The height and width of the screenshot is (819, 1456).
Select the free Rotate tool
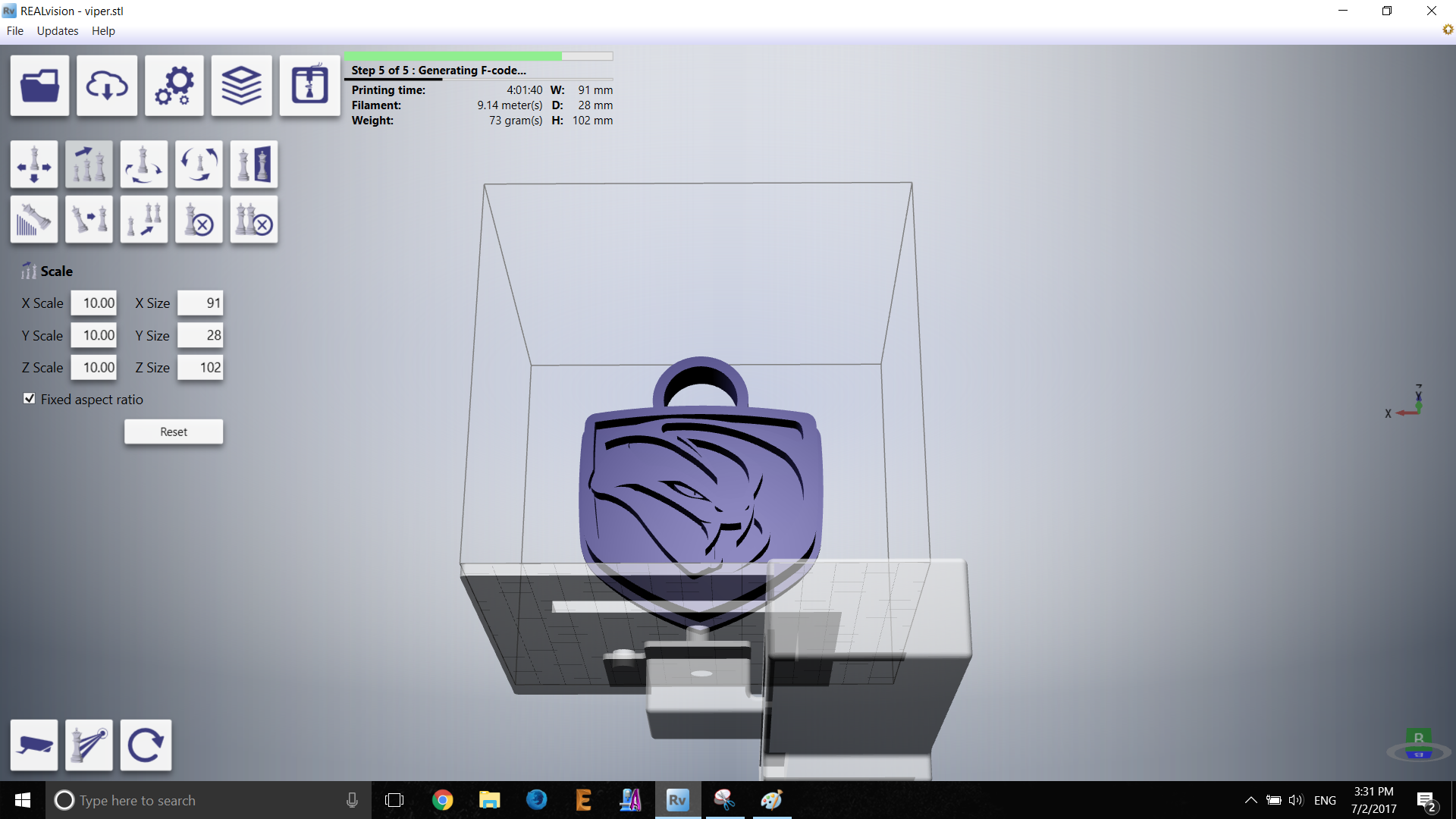(x=199, y=164)
